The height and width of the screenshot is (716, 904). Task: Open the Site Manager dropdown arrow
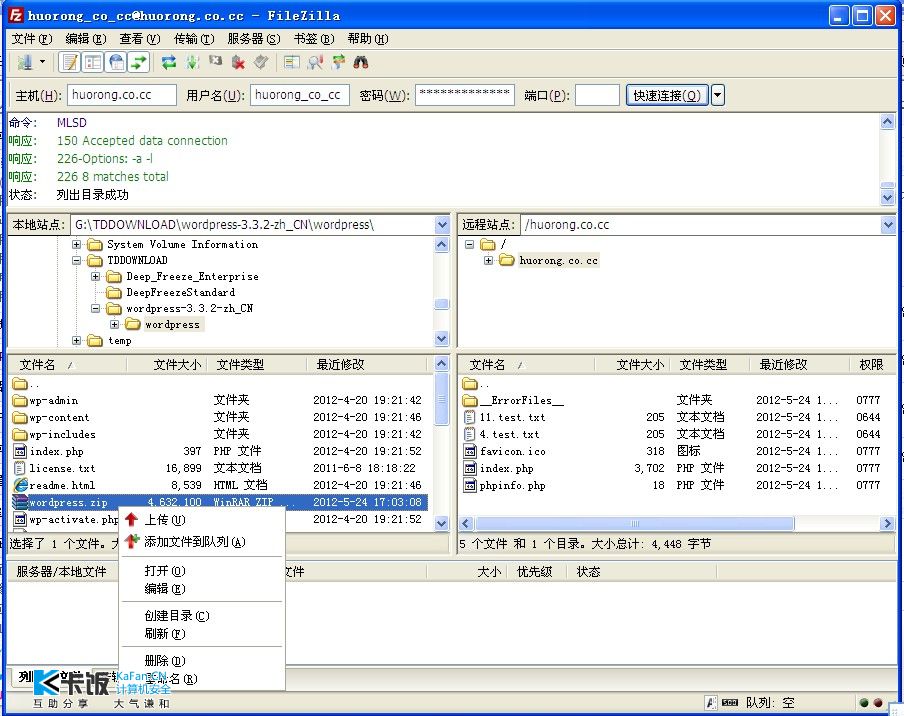pos(42,62)
